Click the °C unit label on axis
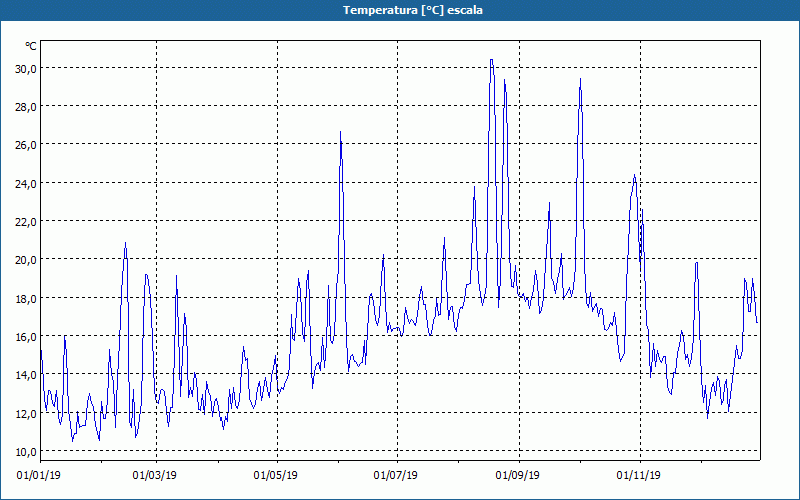Image resolution: width=800 pixels, height=500 pixels. (x=31, y=46)
